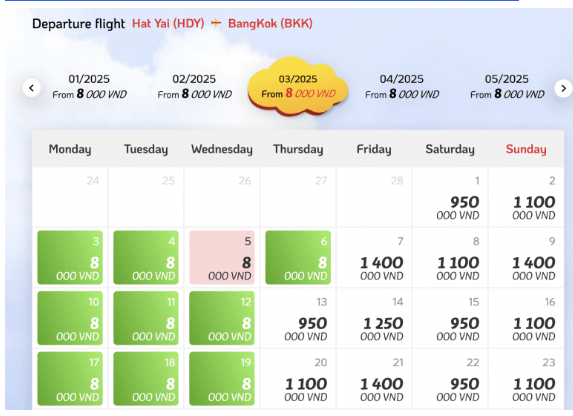Go to previous months with left arrow
573x416 pixels.
(x=31, y=88)
